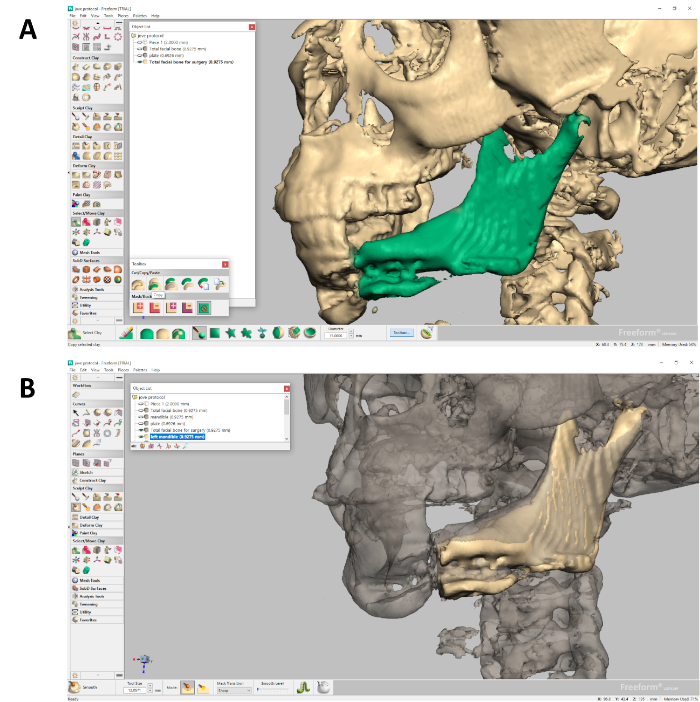
Task: Open the Tools menu in upper window
Action: [x=109, y=16]
